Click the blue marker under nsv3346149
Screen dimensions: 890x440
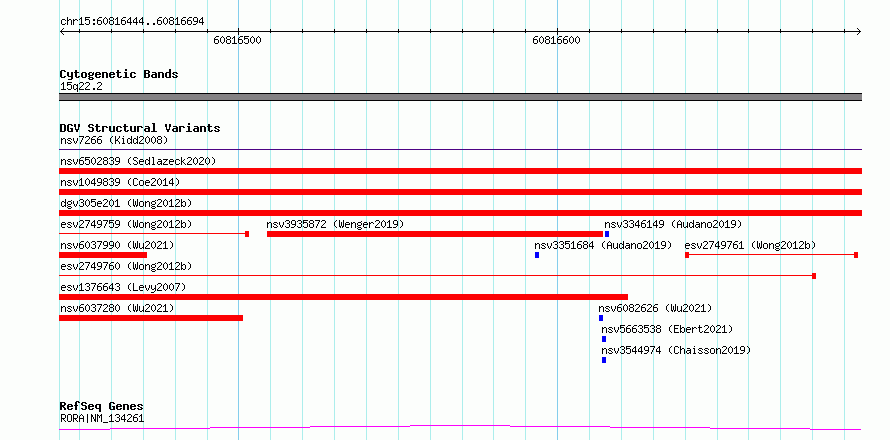(x=607, y=234)
